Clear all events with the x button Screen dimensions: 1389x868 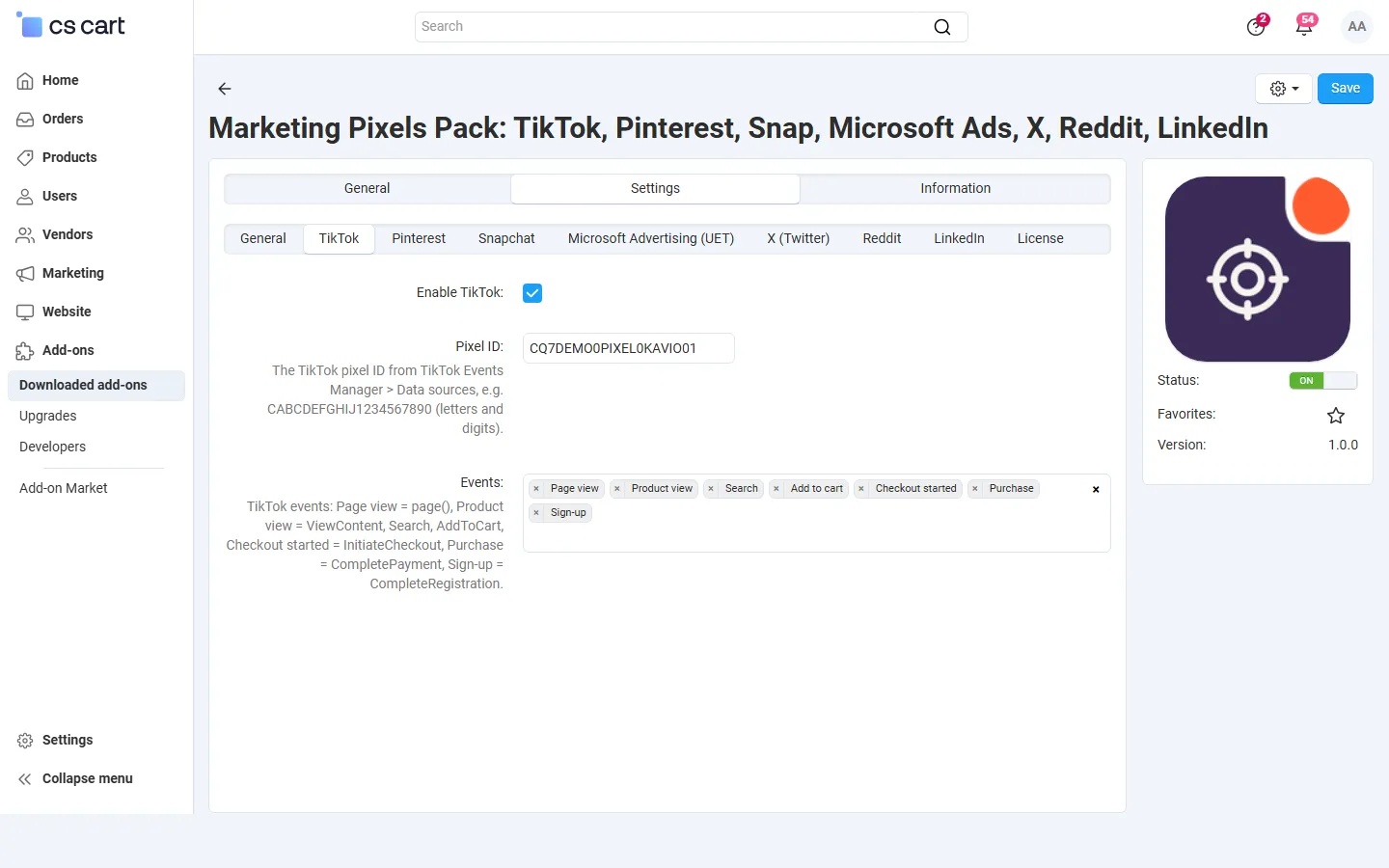1096,490
